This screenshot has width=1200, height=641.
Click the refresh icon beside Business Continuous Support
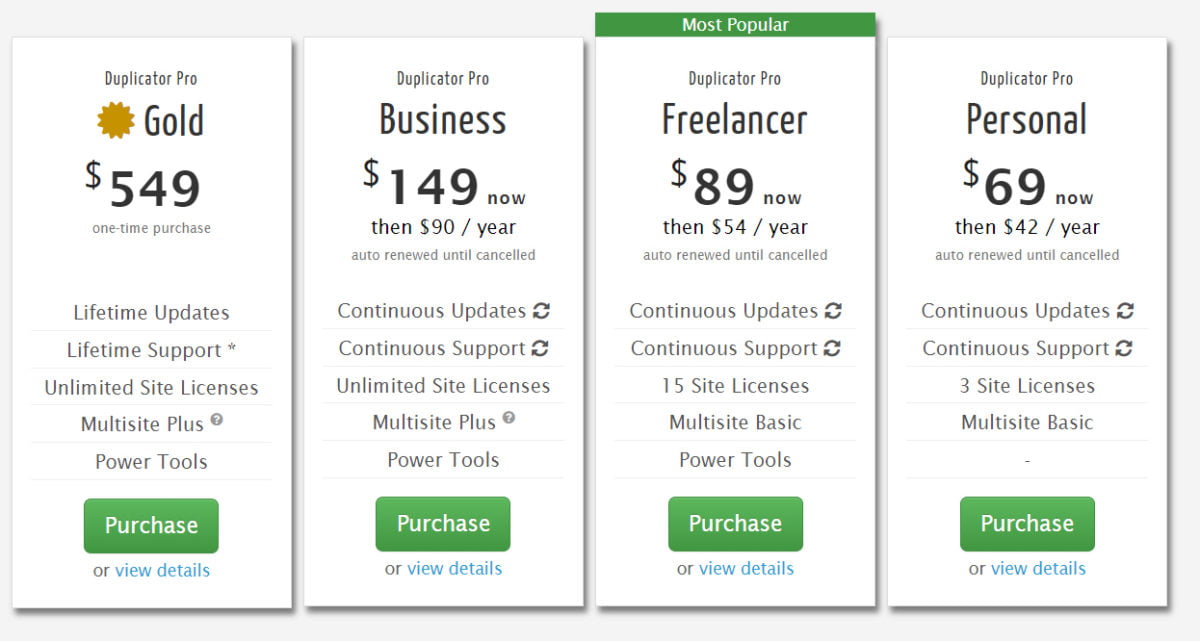[538, 348]
